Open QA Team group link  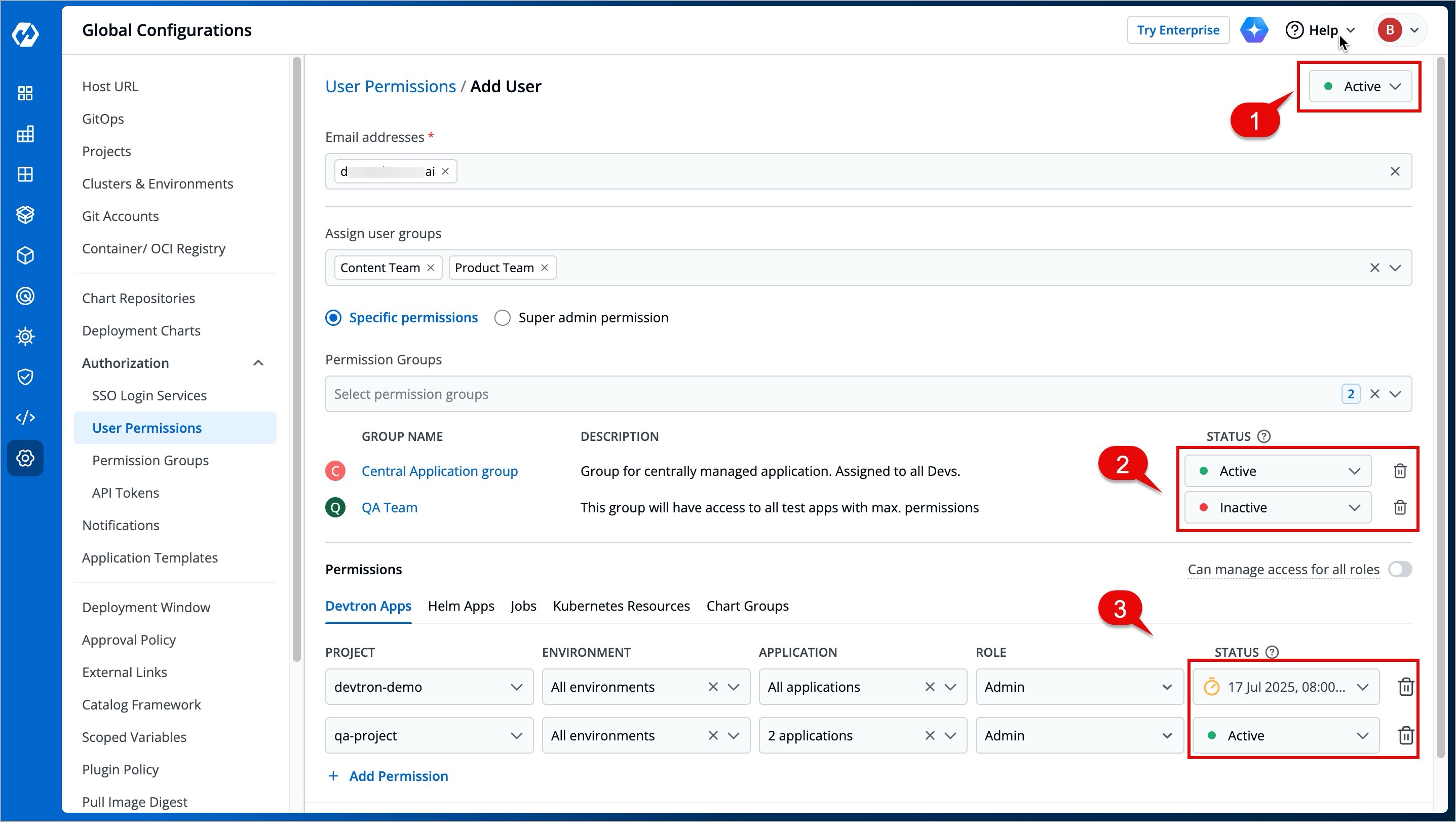(390, 508)
